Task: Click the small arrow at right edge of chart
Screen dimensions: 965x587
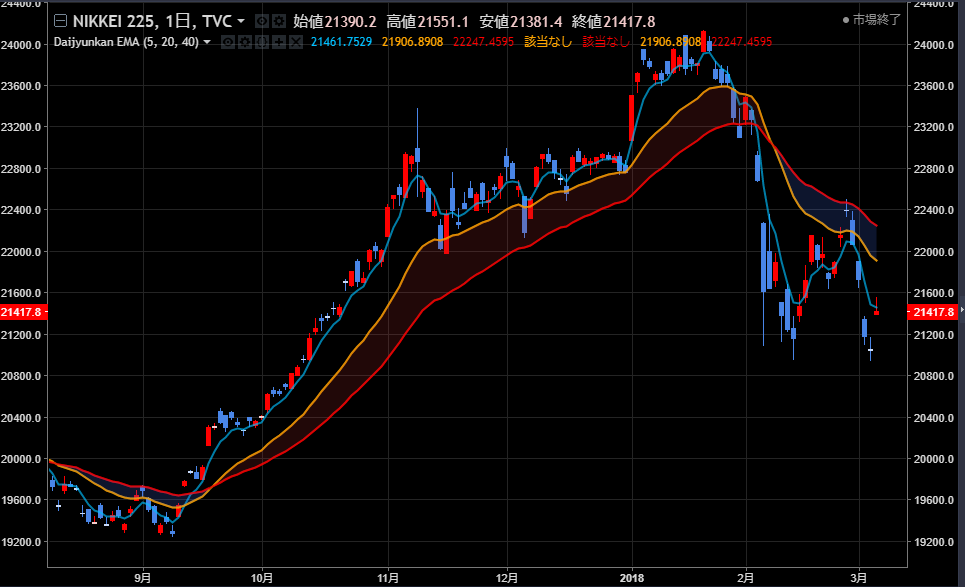Action: (x=962, y=309)
